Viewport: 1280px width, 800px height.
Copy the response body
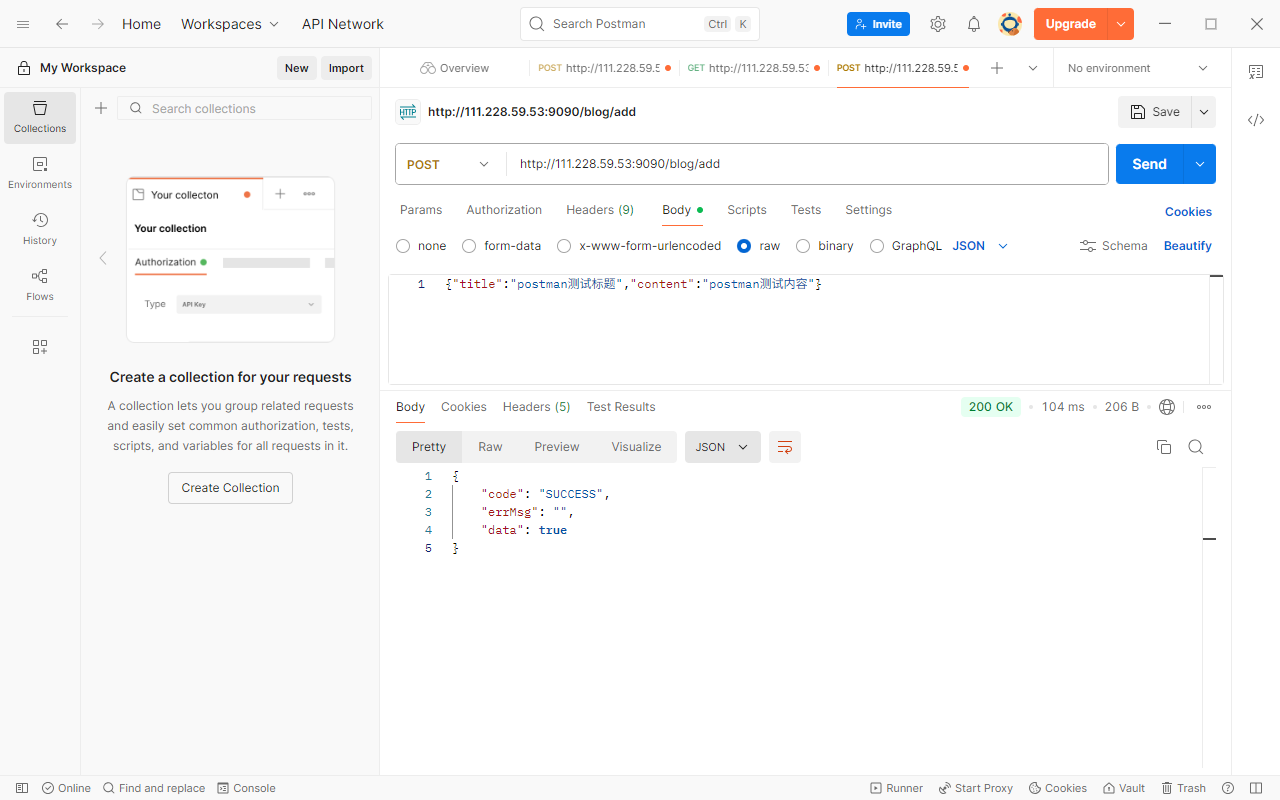click(1164, 447)
